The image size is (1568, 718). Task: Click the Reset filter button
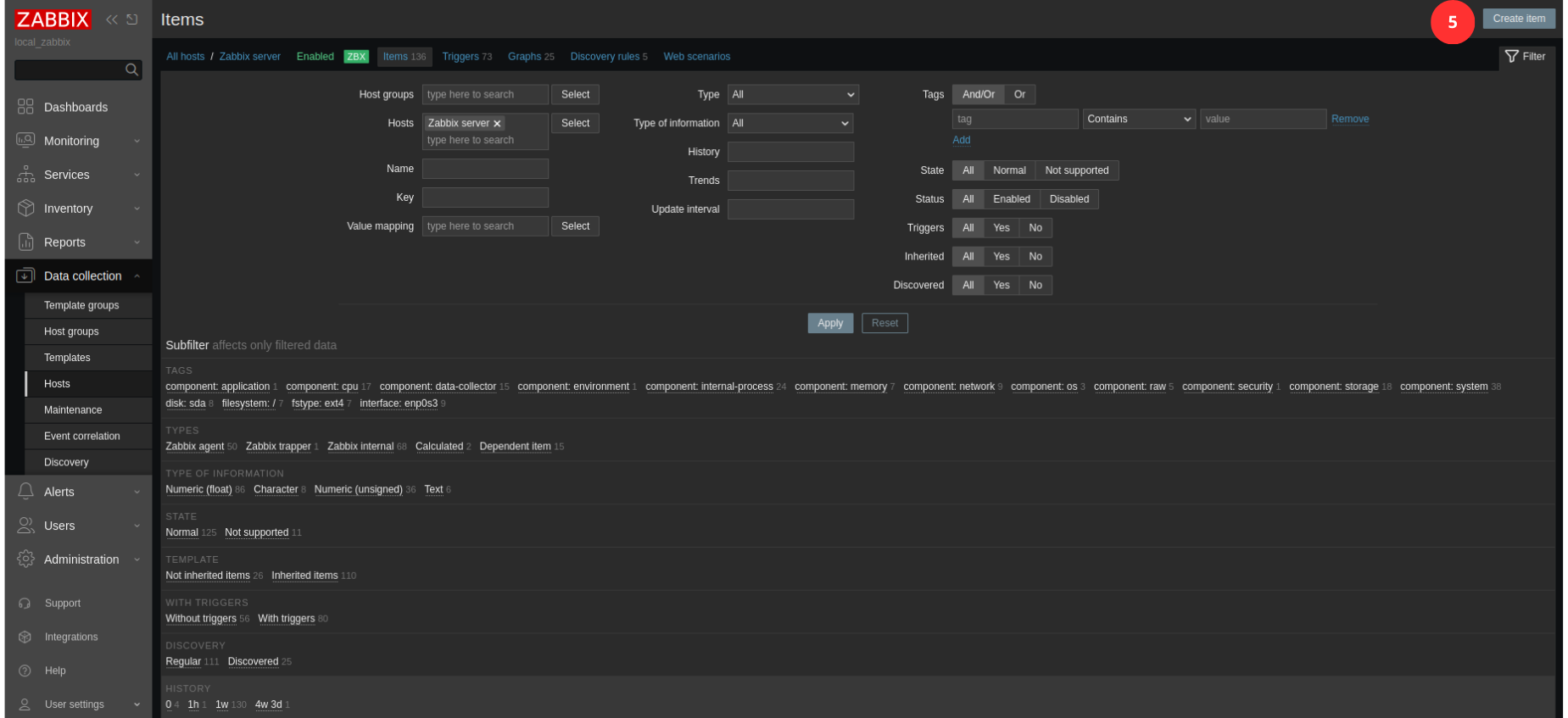click(x=884, y=324)
